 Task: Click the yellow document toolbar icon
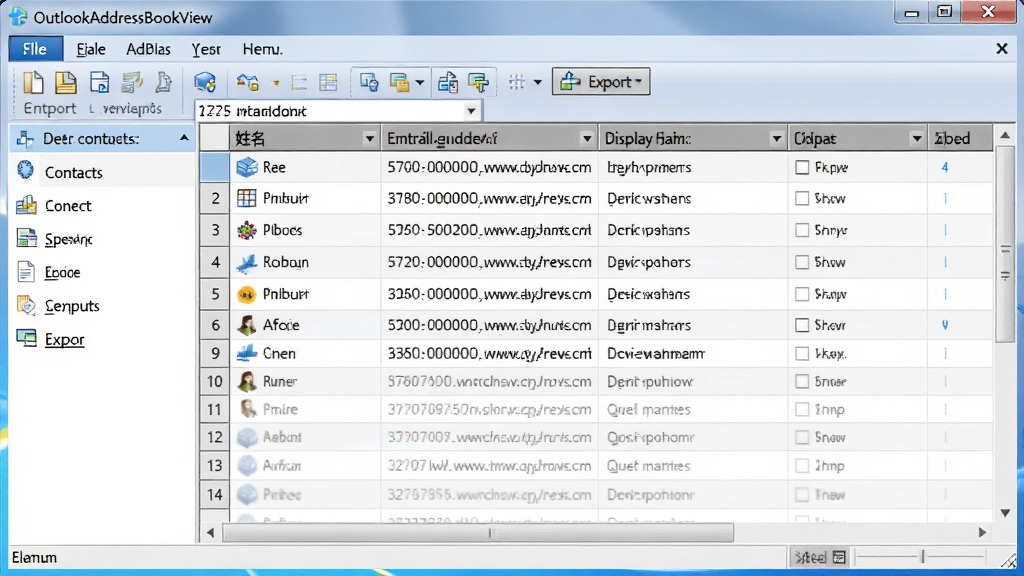65,82
